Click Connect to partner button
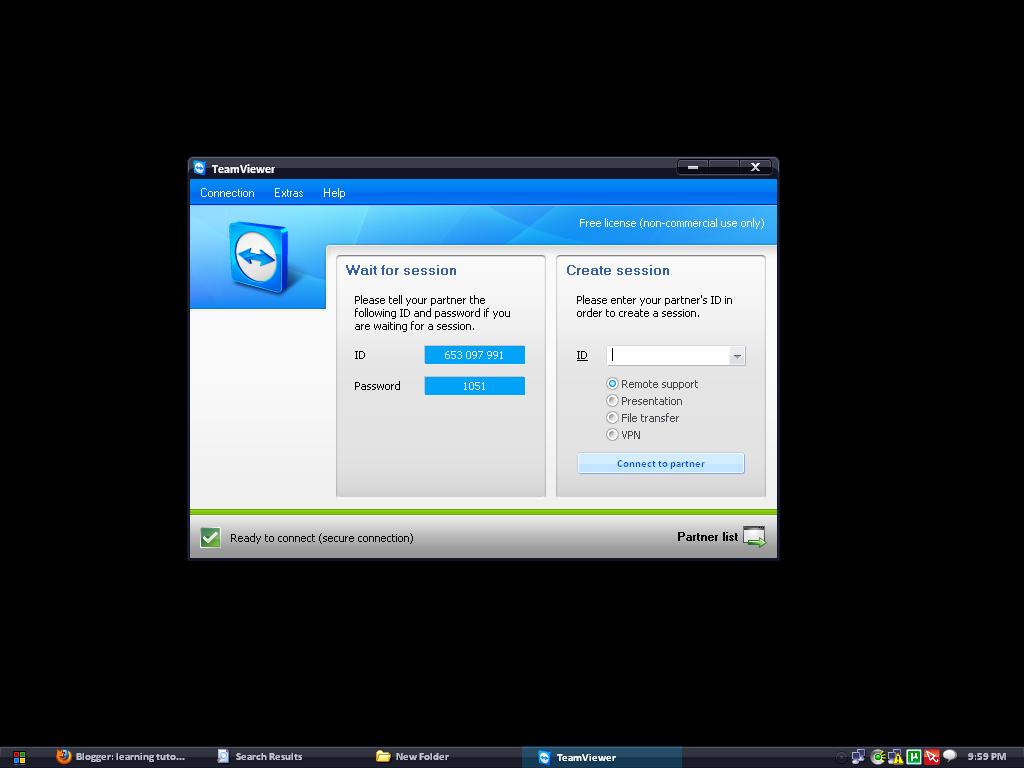 (x=660, y=464)
